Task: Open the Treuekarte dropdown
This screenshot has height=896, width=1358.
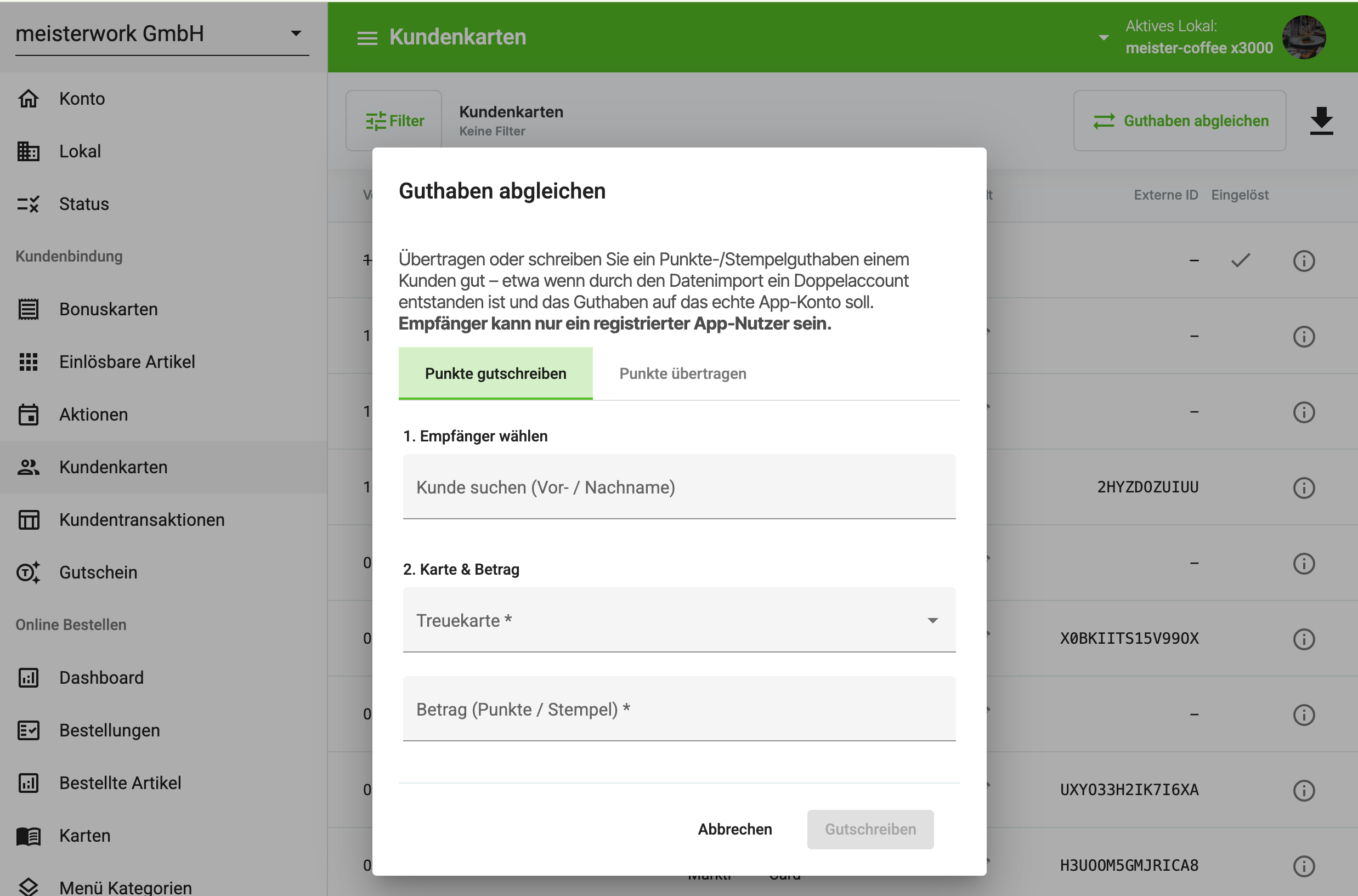Action: (x=679, y=620)
